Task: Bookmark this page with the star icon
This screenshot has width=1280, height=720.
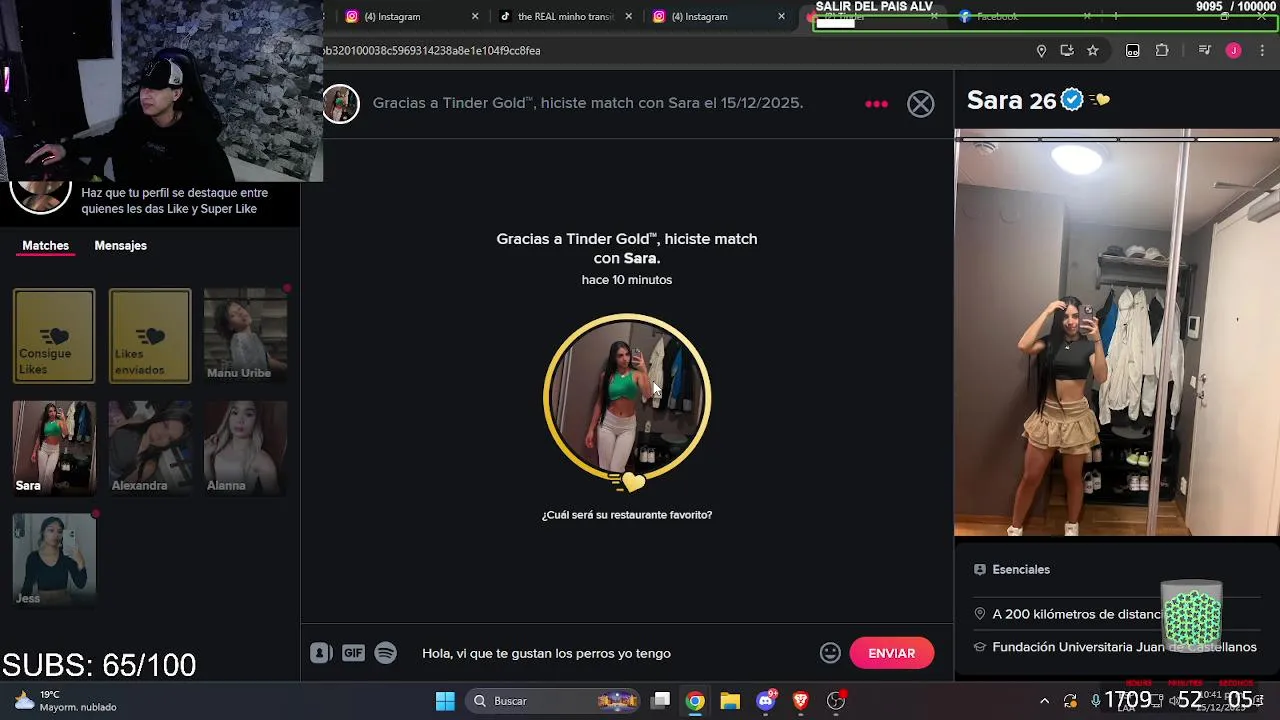Action: point(1093,51)
